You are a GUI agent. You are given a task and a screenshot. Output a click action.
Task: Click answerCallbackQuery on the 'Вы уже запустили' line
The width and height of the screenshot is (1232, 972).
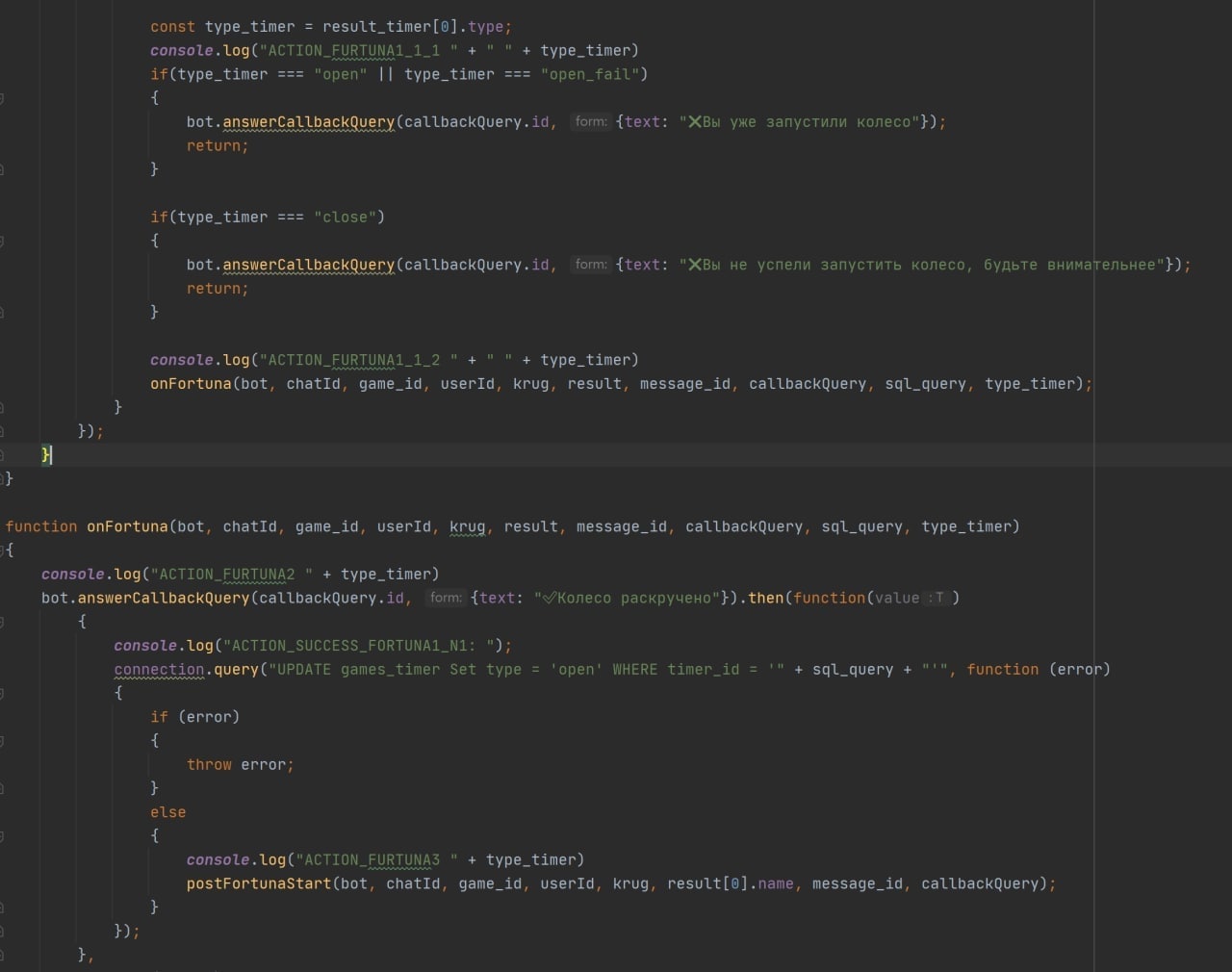tap(309, 122)
